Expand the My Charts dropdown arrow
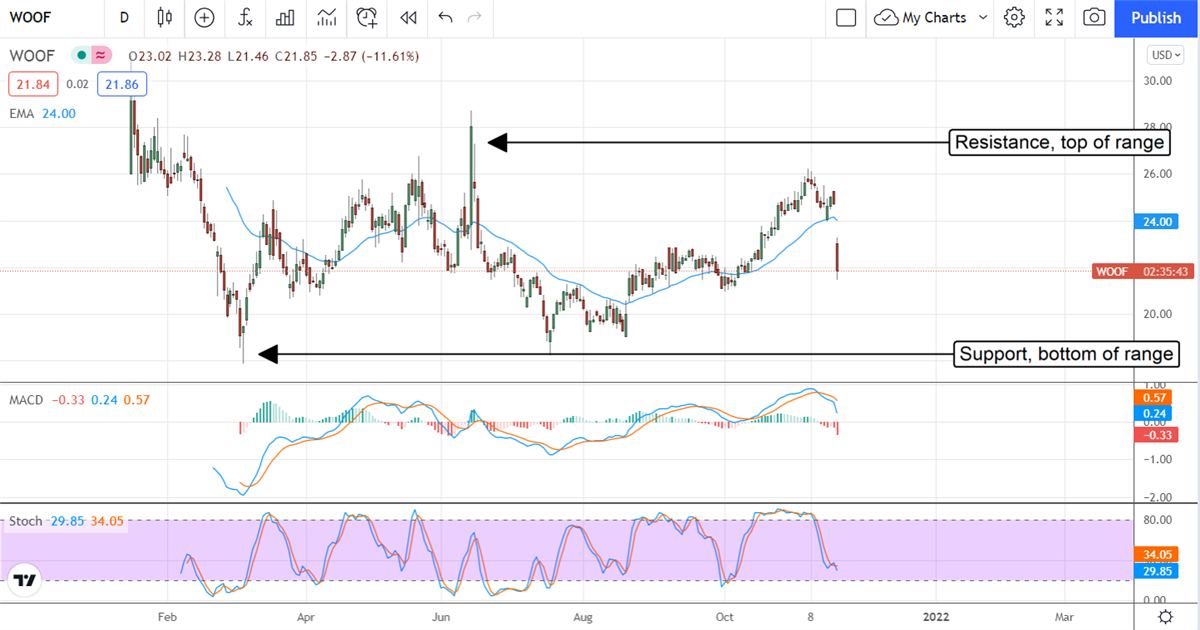This screenshot has width=1200, height=630. click(x=982, y=17)
